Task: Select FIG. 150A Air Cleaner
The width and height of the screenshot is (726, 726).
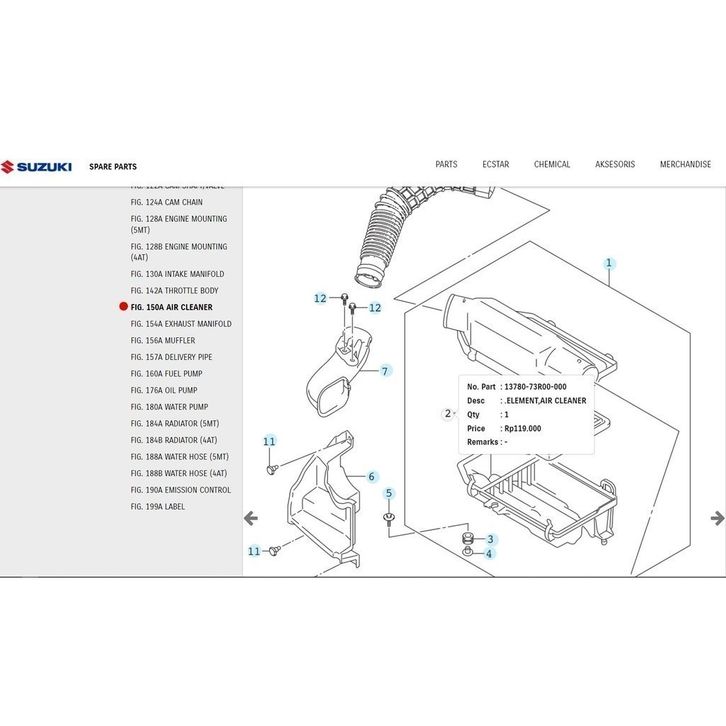Action: pos(171,307)
